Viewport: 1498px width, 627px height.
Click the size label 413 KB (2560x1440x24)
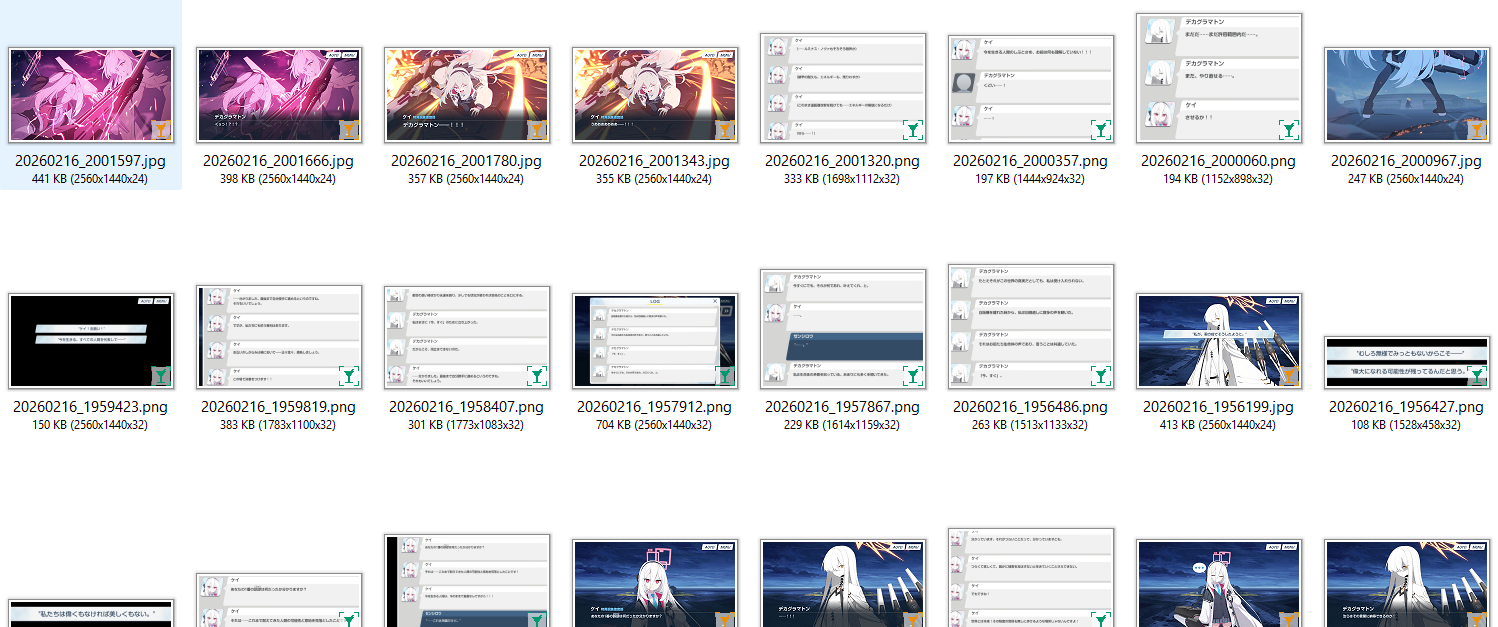(1219, 425)
